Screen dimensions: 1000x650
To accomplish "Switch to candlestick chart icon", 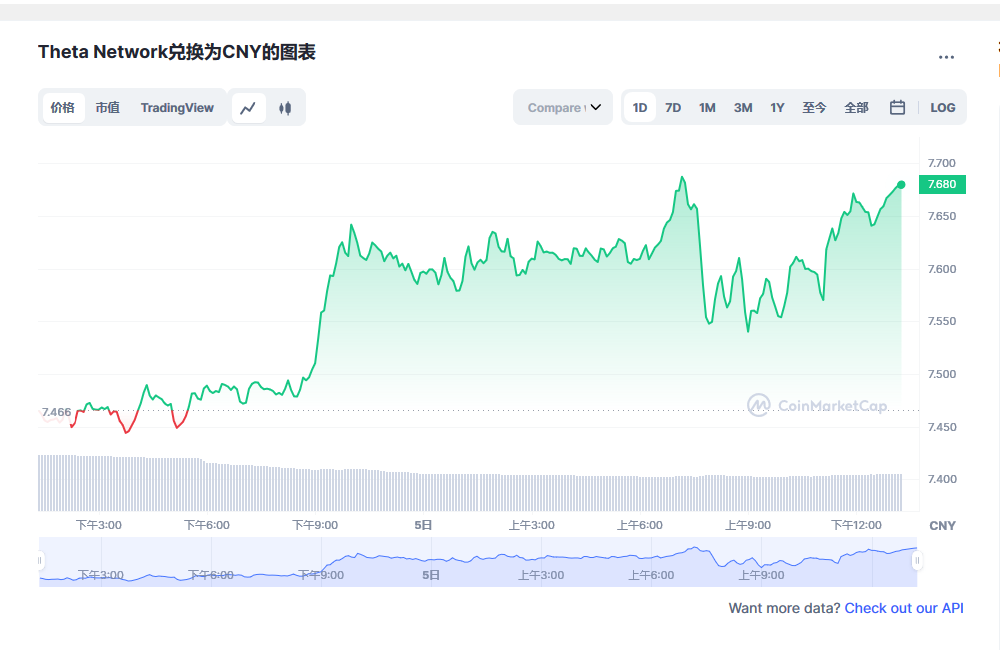I will pyautogui.click(x=285, y=108).
